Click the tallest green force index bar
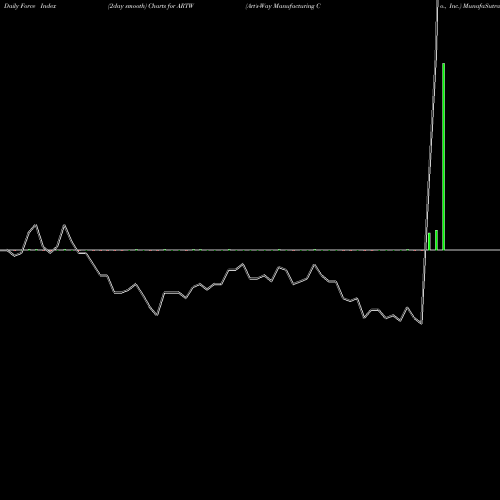This screenshot has height=500, width=500. click(x=443, y=156)
